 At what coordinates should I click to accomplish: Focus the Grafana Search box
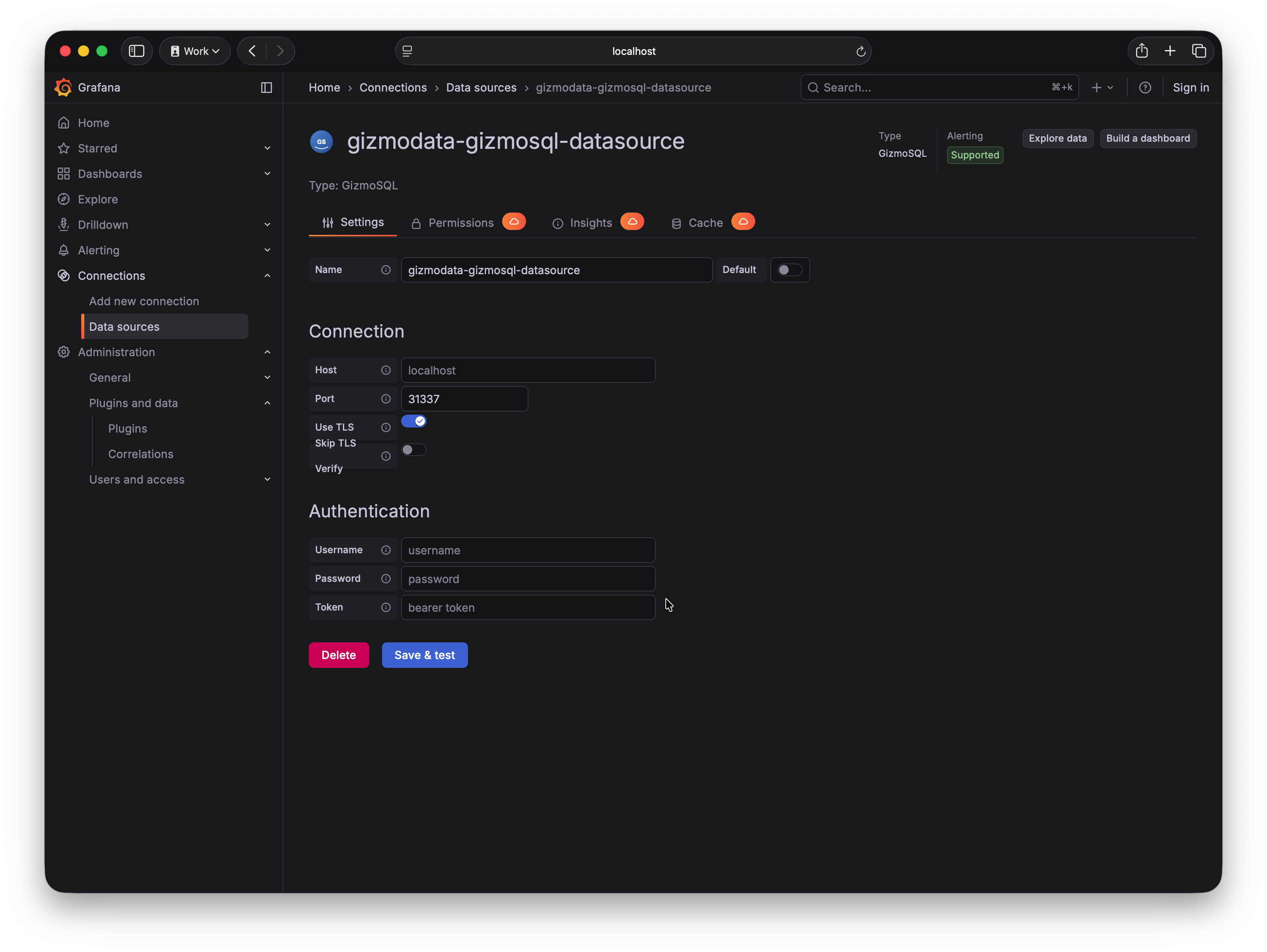[x=940, y=87]
